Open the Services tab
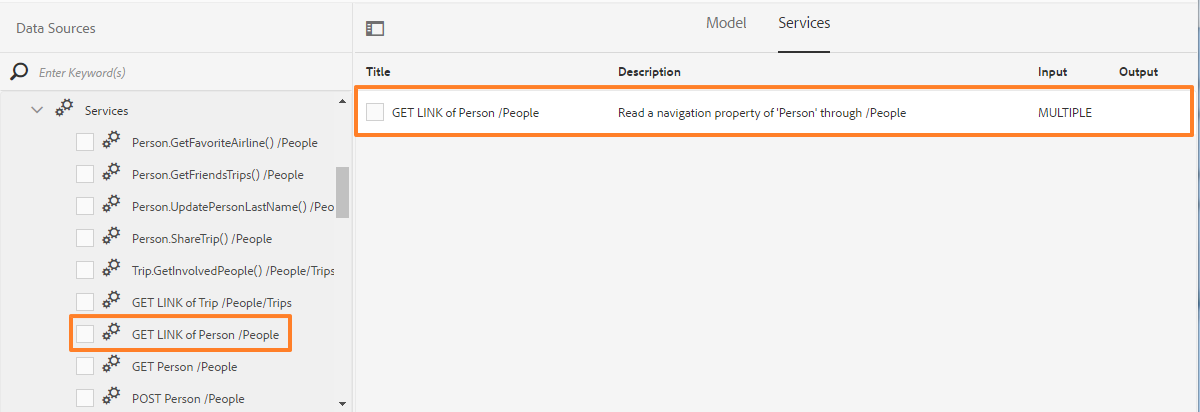 804,23
